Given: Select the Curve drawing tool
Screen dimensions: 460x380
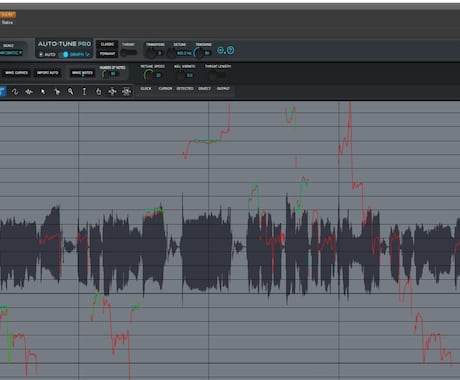Looking at the screenshot, I should (x=15, y=92).
